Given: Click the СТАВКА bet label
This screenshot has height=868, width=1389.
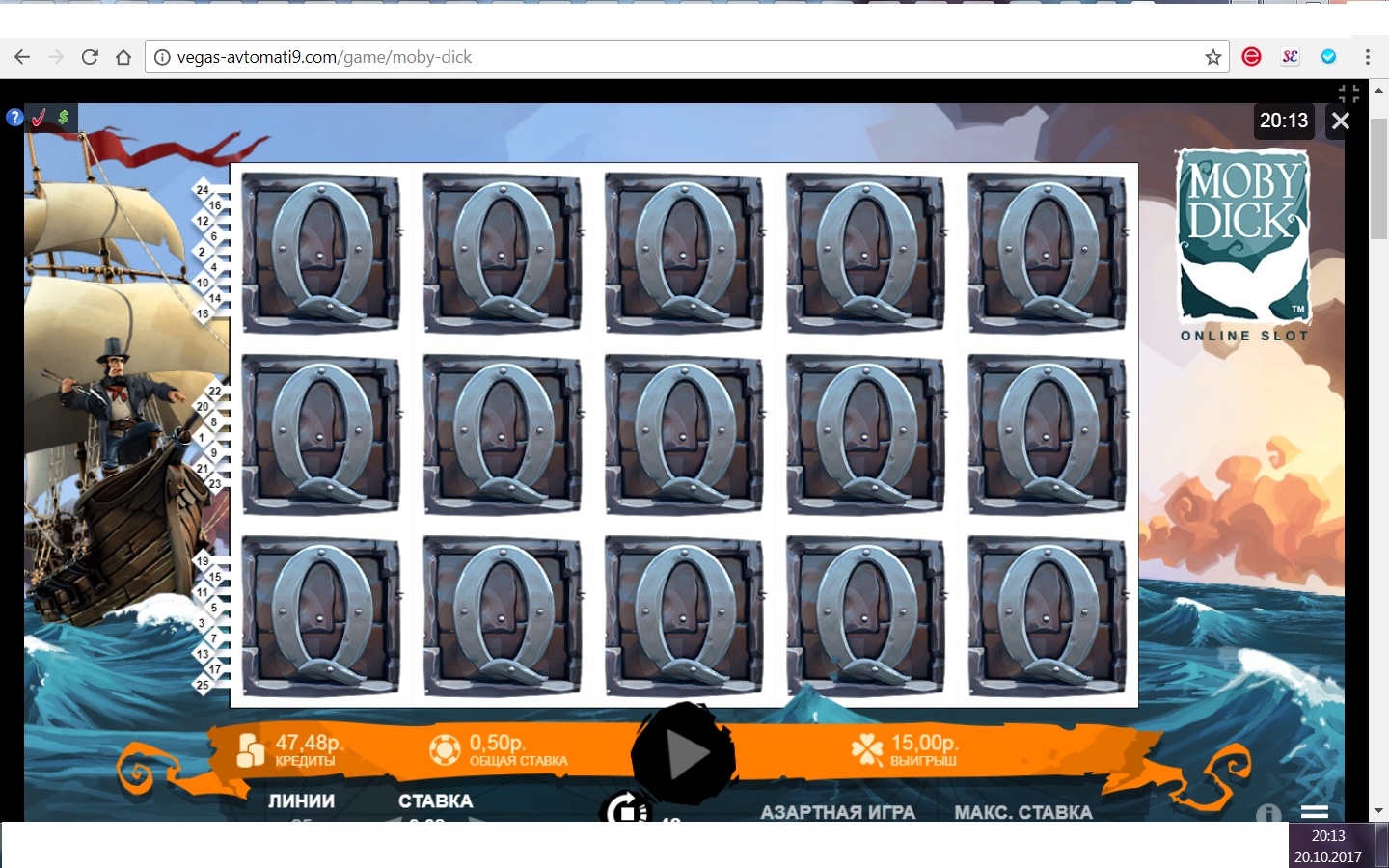Looking at the screenshot, I should [436, 801].
